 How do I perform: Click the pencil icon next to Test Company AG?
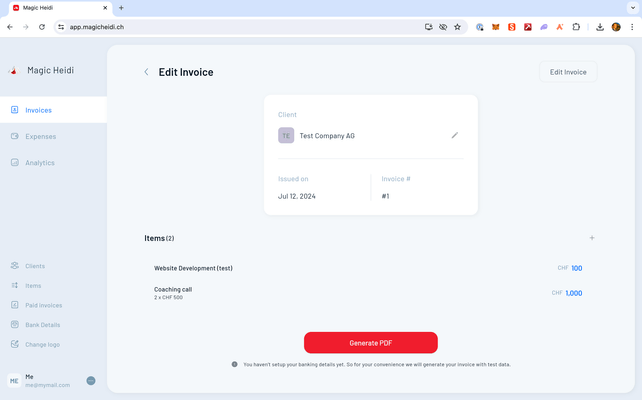point(454,135)
